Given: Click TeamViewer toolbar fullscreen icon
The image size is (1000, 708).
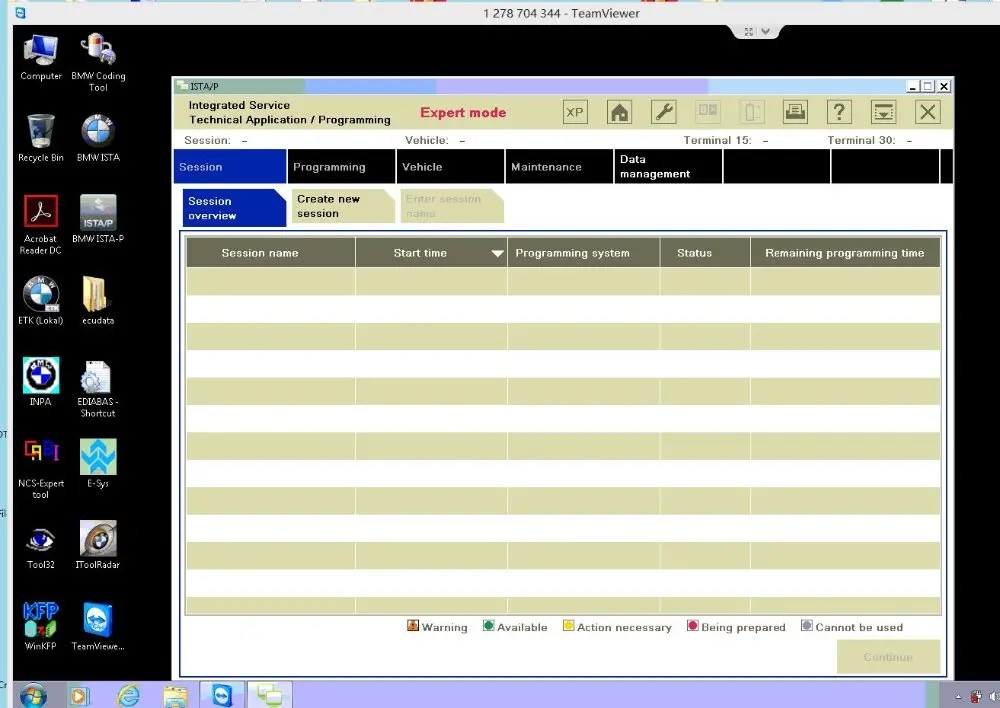Looking at the screenshot, I should [749, 31].
